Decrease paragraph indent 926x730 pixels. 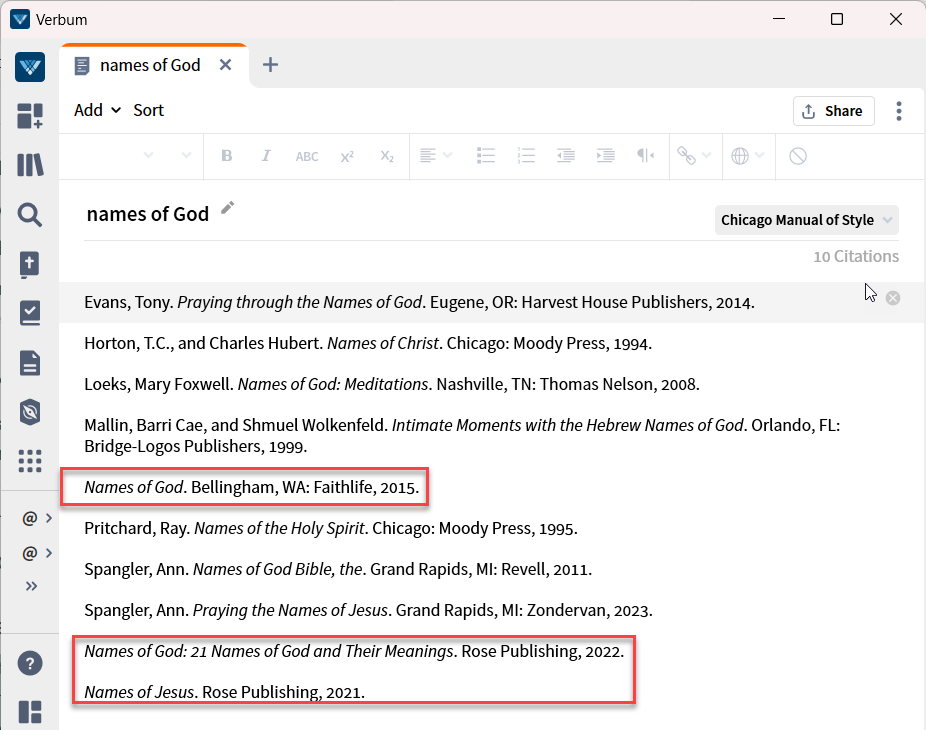pyautogui.click(x=566, y=156)
